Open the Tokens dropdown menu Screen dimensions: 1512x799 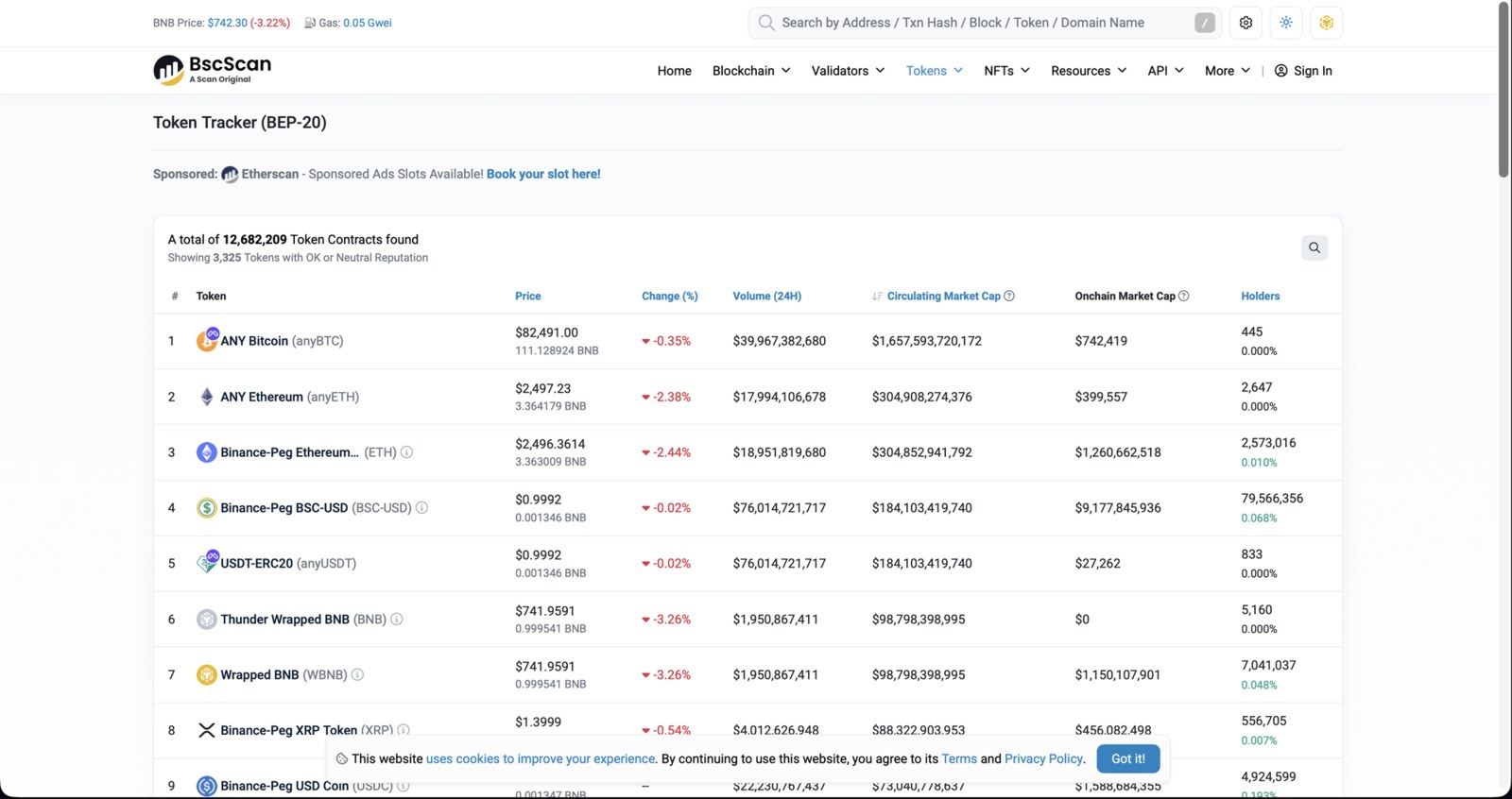935,71
